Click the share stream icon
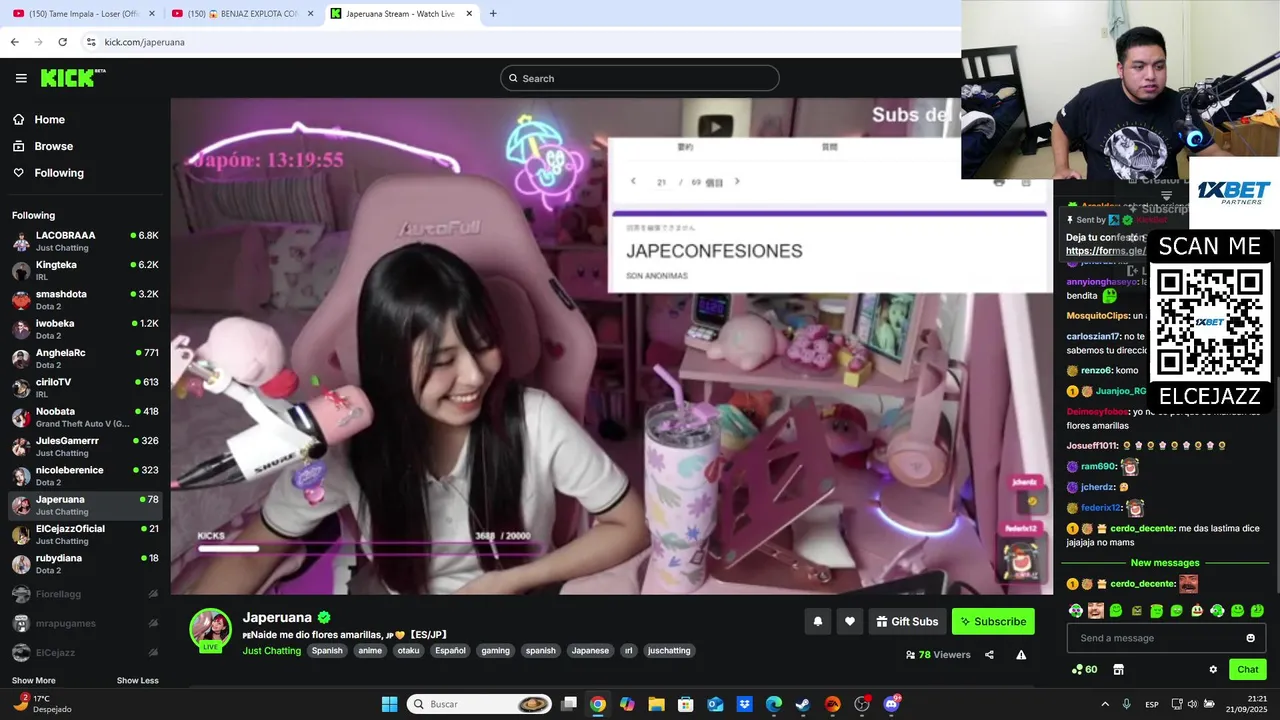The width and height of the screenshot is (1280, 720). (x=989, y=655)
